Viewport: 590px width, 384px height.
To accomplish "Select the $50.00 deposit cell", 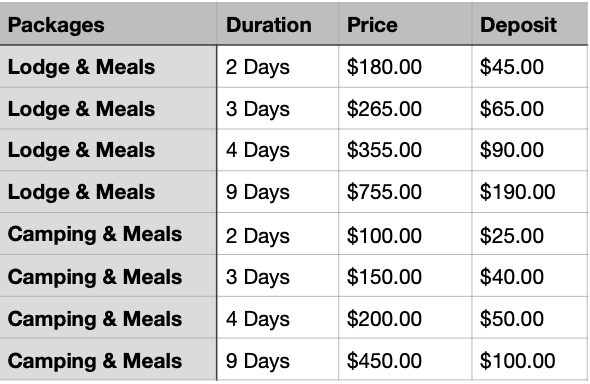I will 530,318.
